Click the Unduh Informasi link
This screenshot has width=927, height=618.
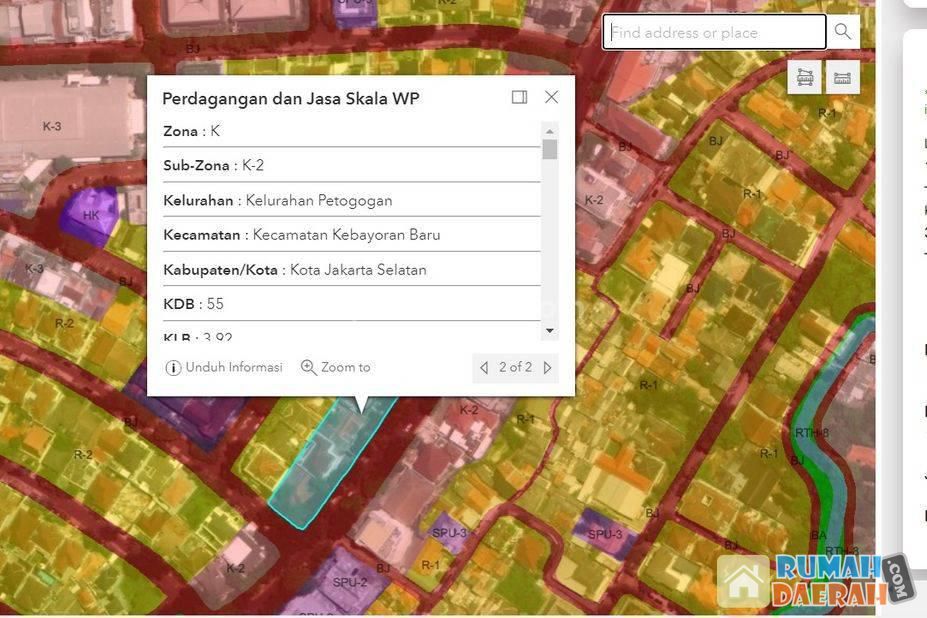(x=224, y=367)
